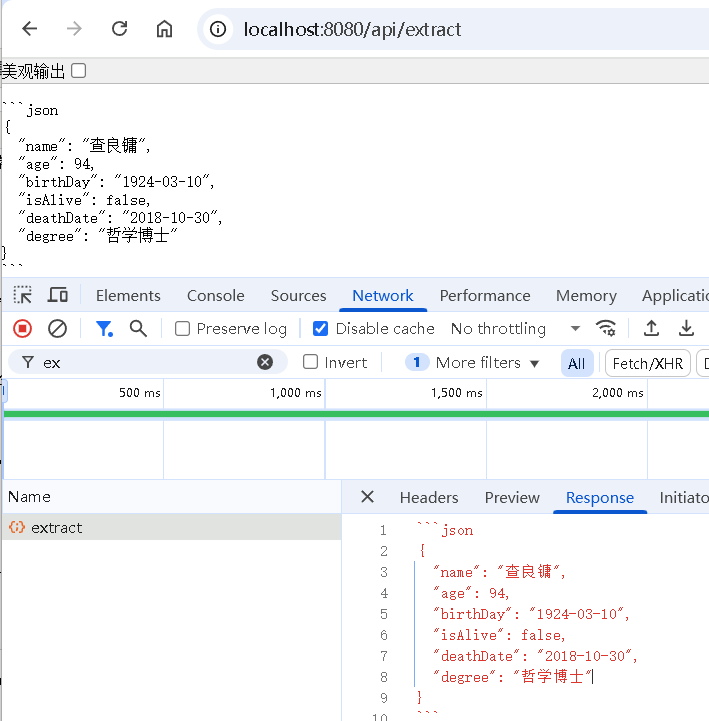Click the 500 ms timeline label
The height and width of the screenshot is (721, 709).
(x=139, y=393)
